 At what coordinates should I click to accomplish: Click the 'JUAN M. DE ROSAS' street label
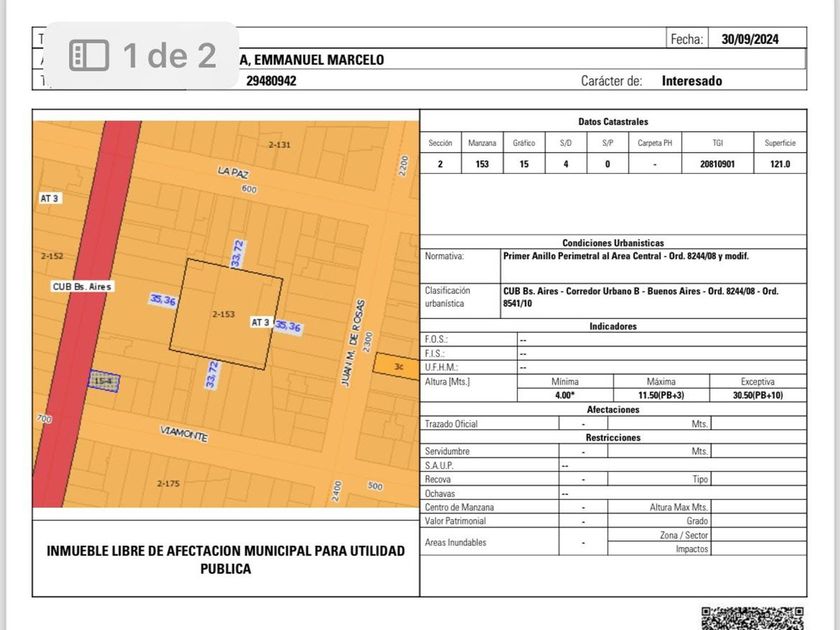[x=352, y=343]
